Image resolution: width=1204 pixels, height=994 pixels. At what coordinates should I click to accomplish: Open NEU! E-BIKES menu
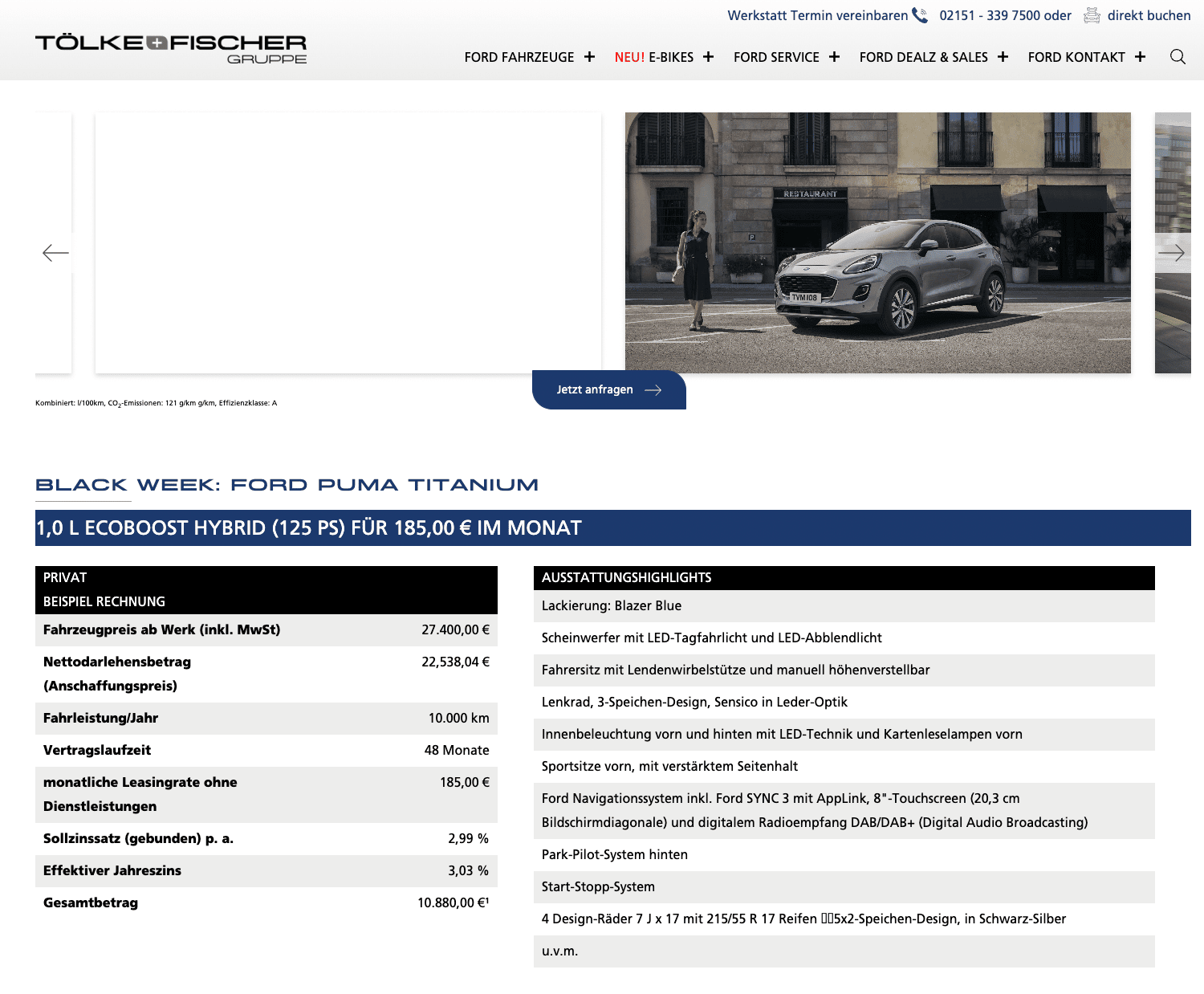click(654, 57)
